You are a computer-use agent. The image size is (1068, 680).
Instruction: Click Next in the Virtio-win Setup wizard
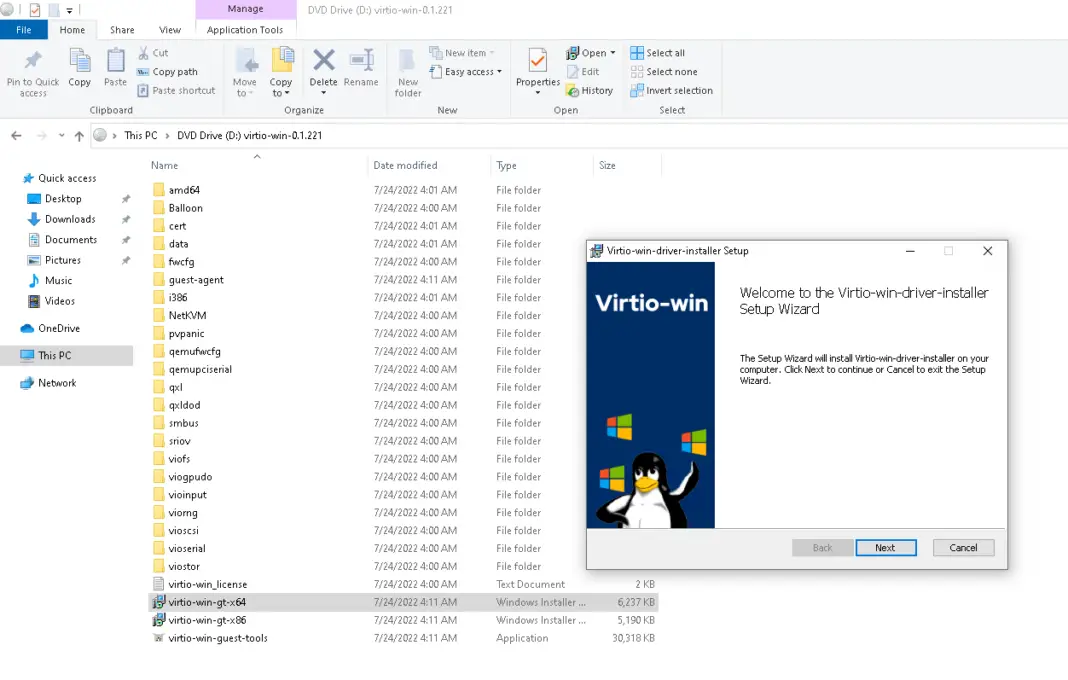click(x=886, y=547)
